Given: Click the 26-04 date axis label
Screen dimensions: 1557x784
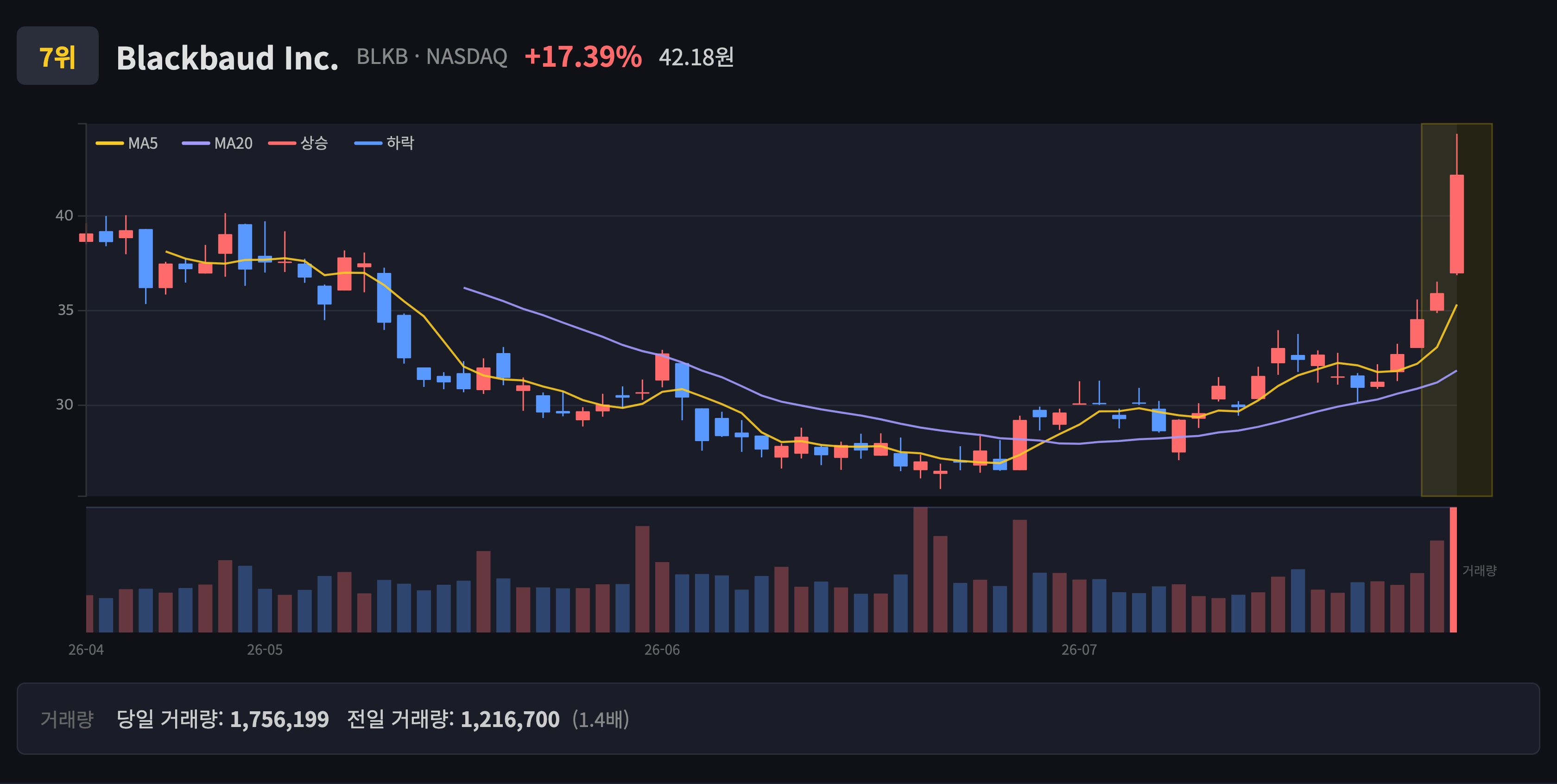Looking at the screenshot, I should tap(86, 650).
